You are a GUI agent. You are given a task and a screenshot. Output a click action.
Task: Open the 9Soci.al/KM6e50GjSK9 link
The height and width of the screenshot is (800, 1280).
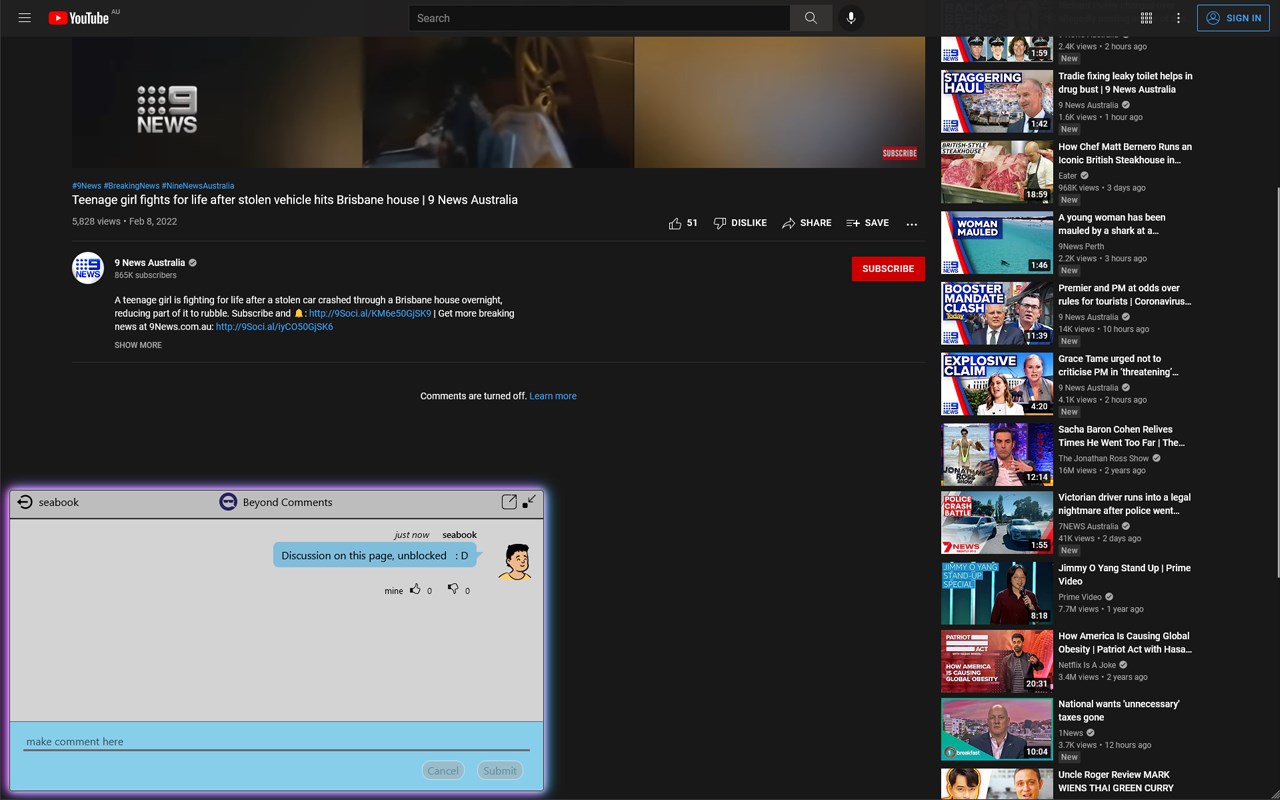(x=370, y=313)
